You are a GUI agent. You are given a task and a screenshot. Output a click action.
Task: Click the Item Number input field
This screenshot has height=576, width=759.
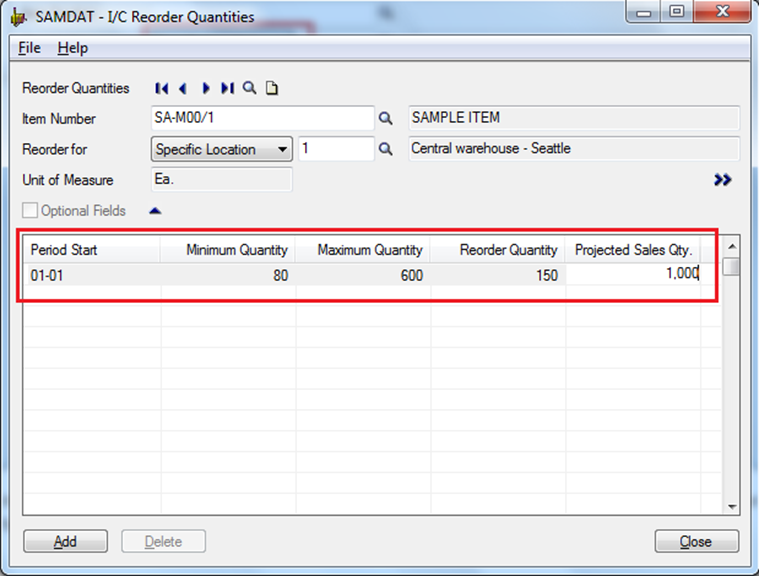click(263, 118)
